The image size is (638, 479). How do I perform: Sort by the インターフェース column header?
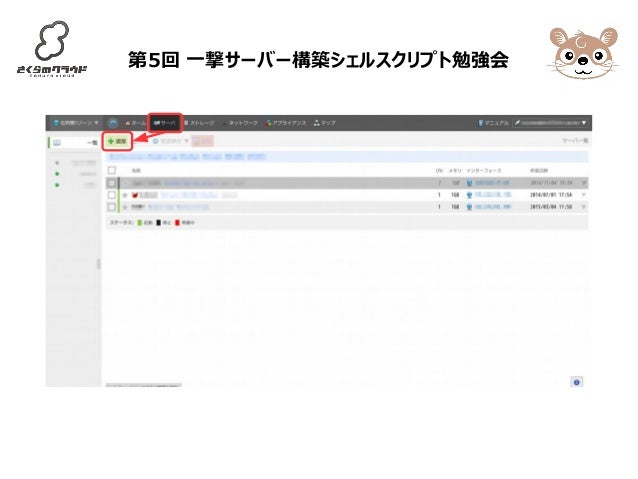tap(484, 171)
